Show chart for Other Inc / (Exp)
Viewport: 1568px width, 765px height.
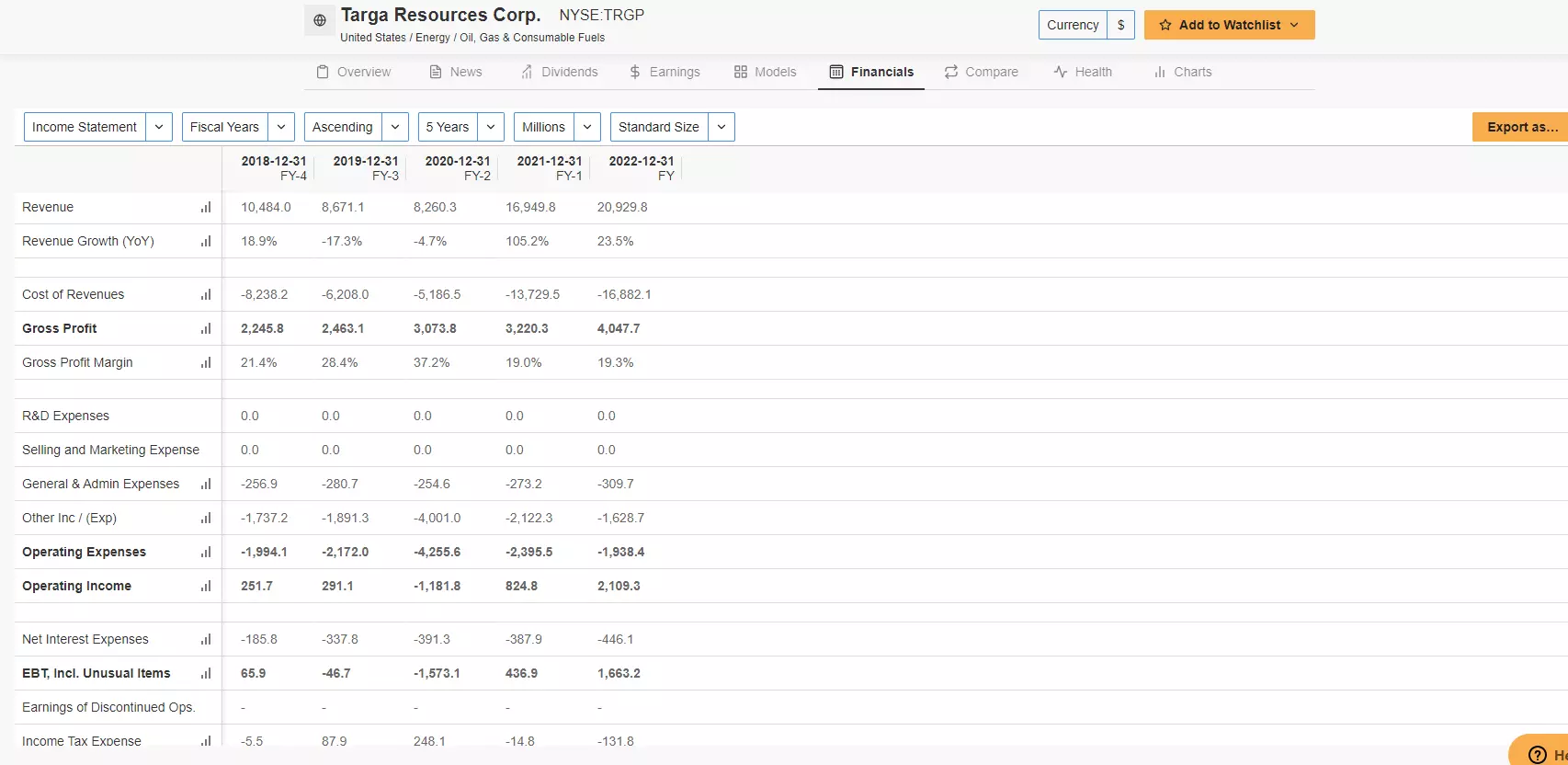click(x=206, y=519)
